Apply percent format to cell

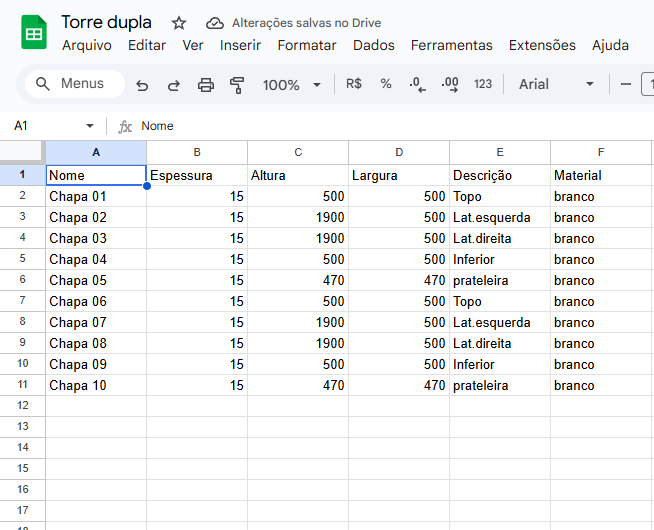point(386,84)
